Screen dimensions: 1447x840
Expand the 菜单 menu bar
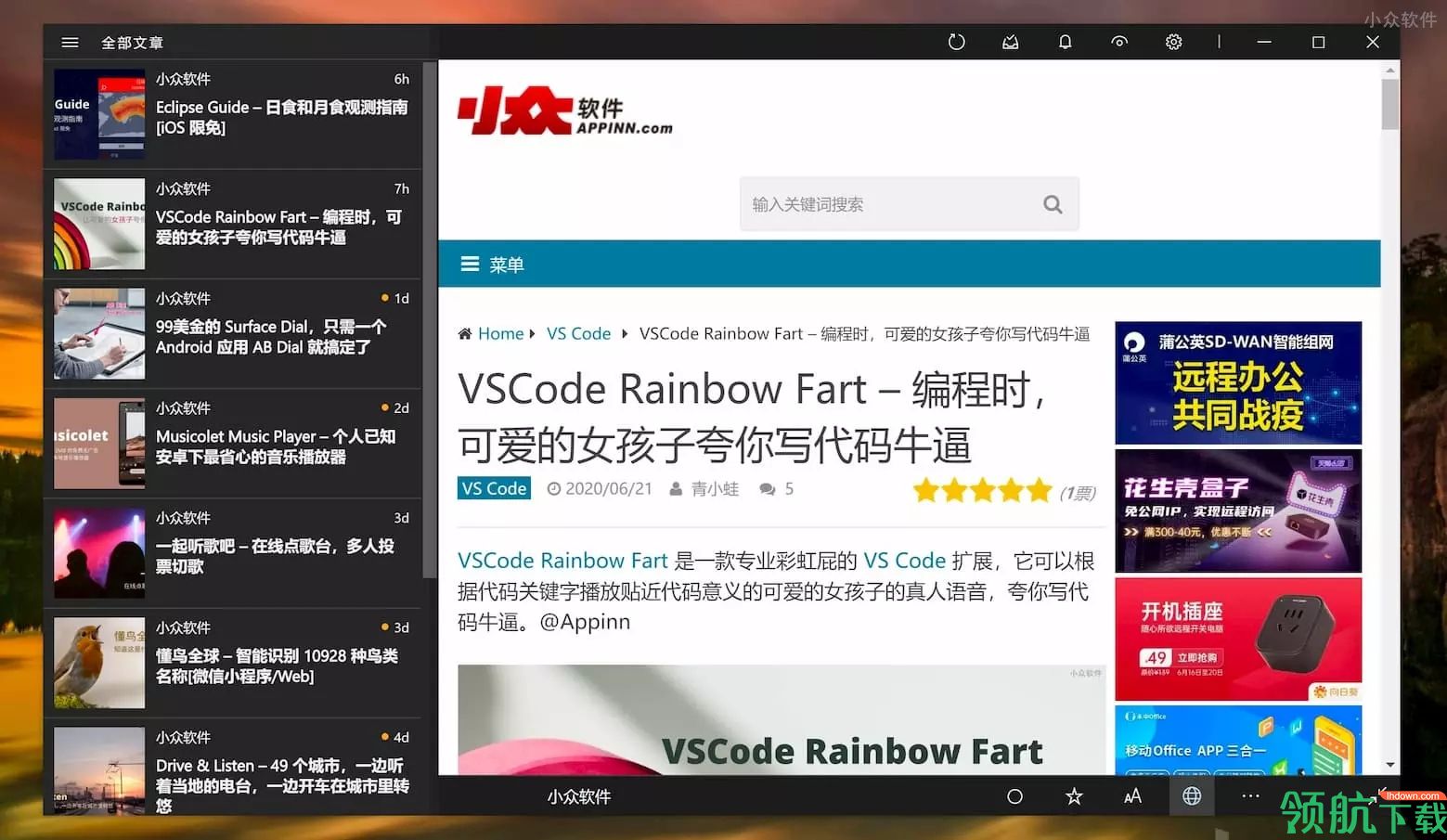tap(909, 265)
